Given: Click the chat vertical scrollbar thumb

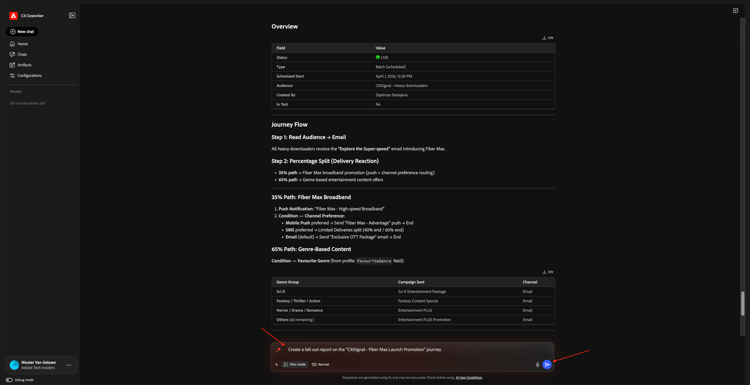Looking at the screenshot, I should (x=742, y=304).
